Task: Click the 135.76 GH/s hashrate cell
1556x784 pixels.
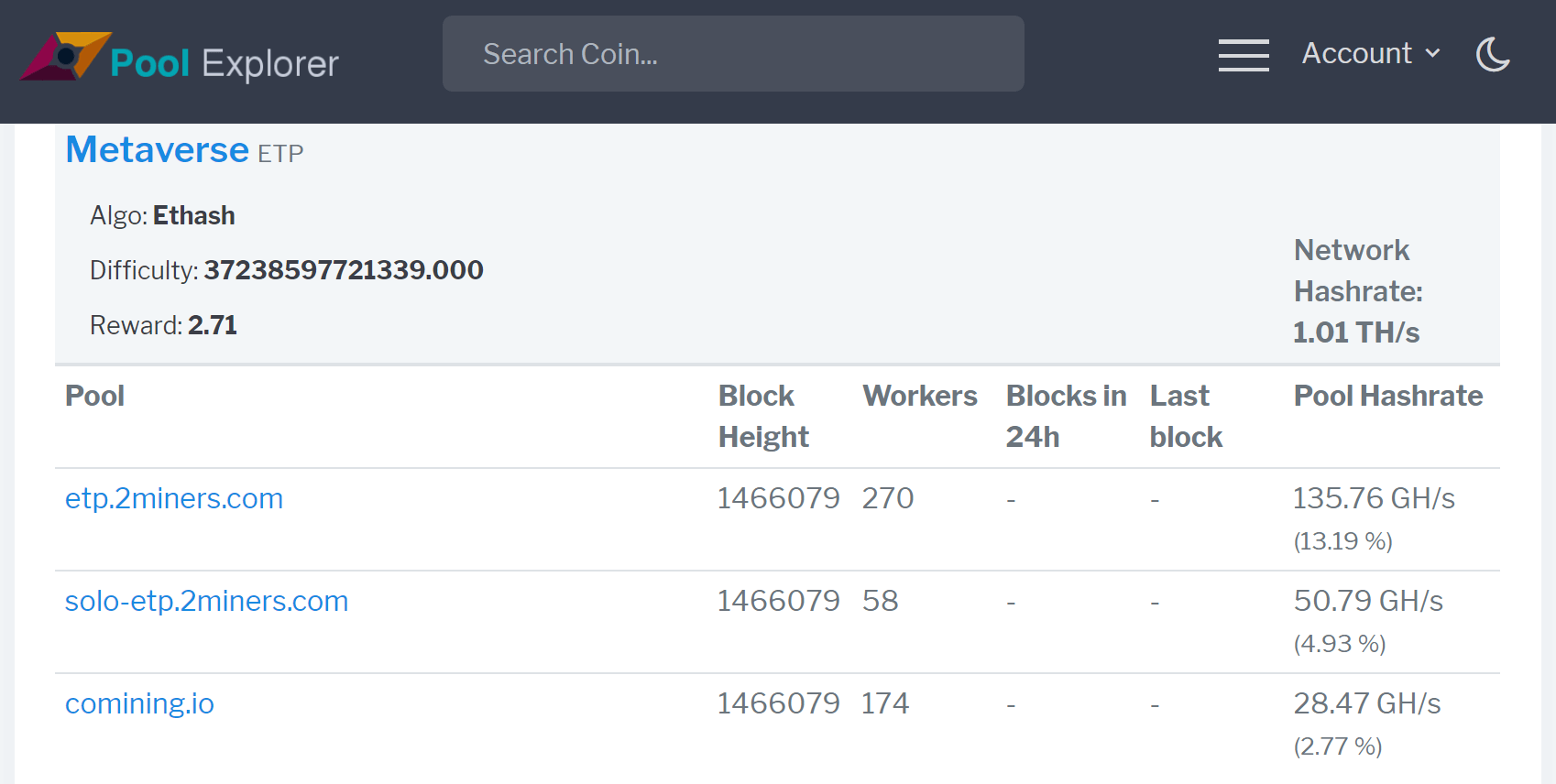Action: click(1373, 498)
